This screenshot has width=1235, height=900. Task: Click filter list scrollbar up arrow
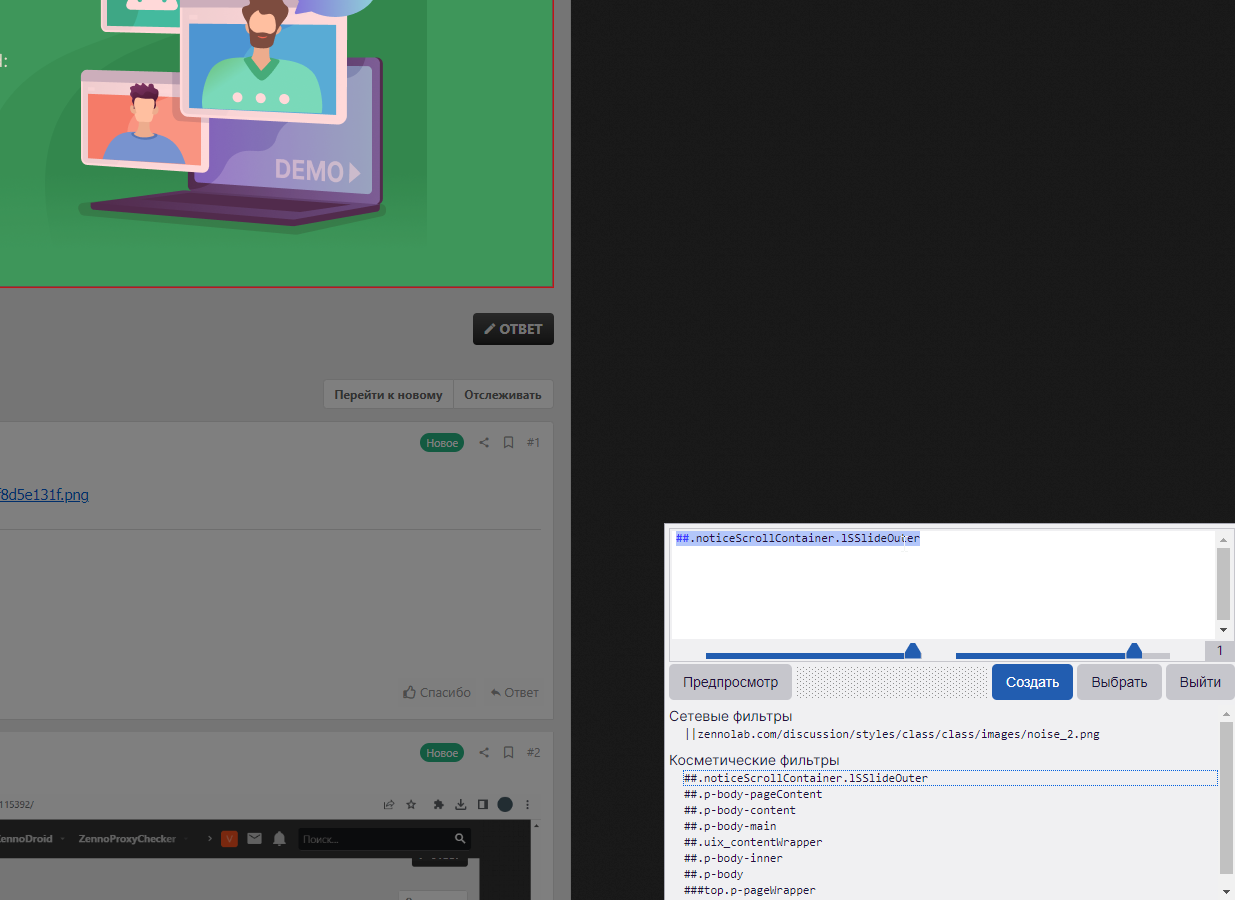[x=1226, y=714]
